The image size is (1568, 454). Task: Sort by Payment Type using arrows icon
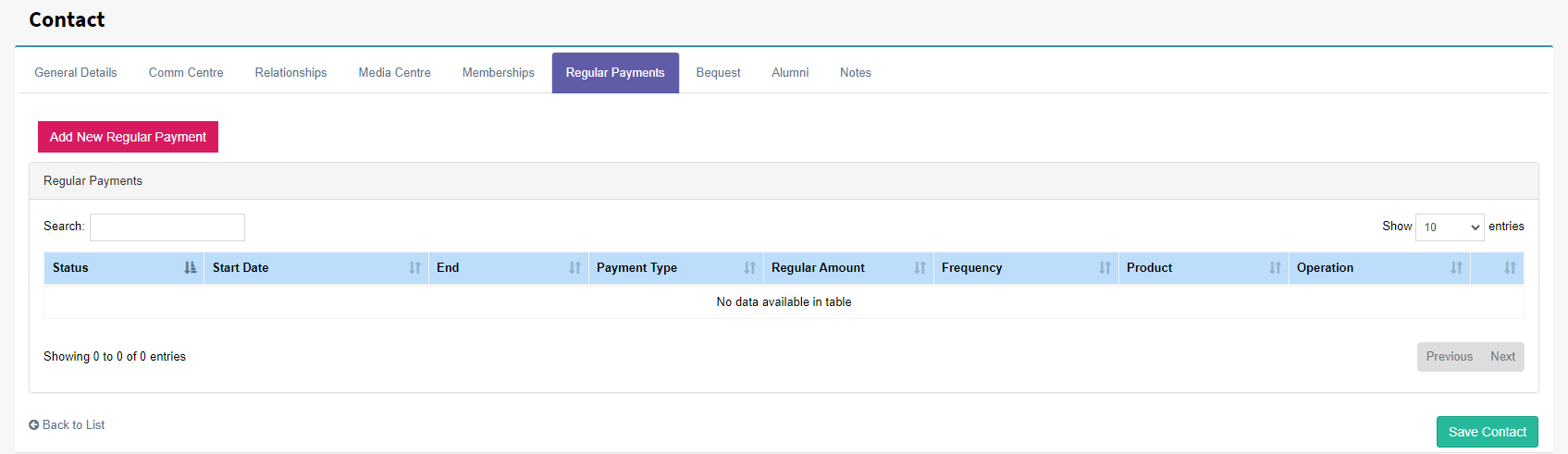[x=750, y=268]
